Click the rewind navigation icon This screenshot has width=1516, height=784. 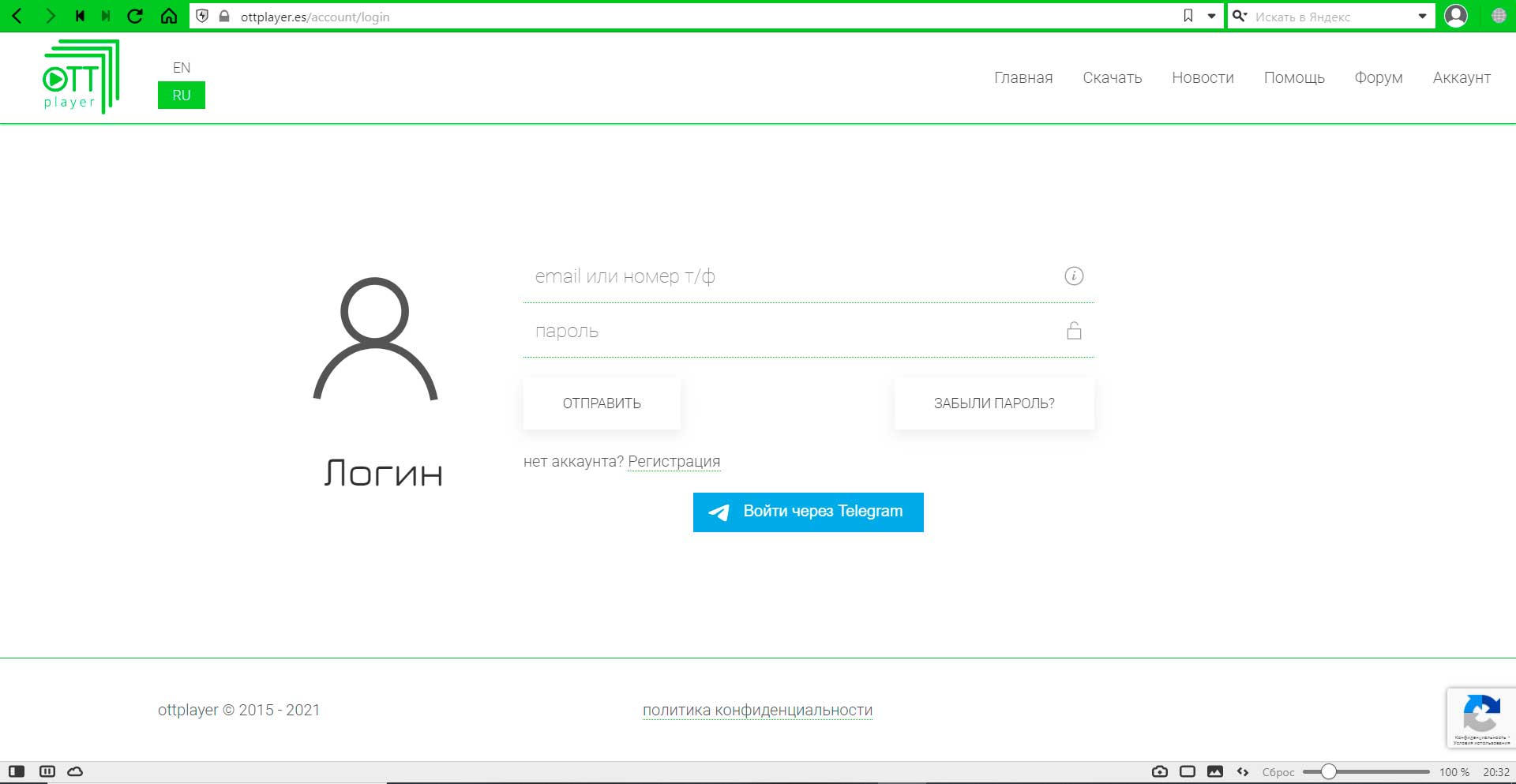(80, 16)
